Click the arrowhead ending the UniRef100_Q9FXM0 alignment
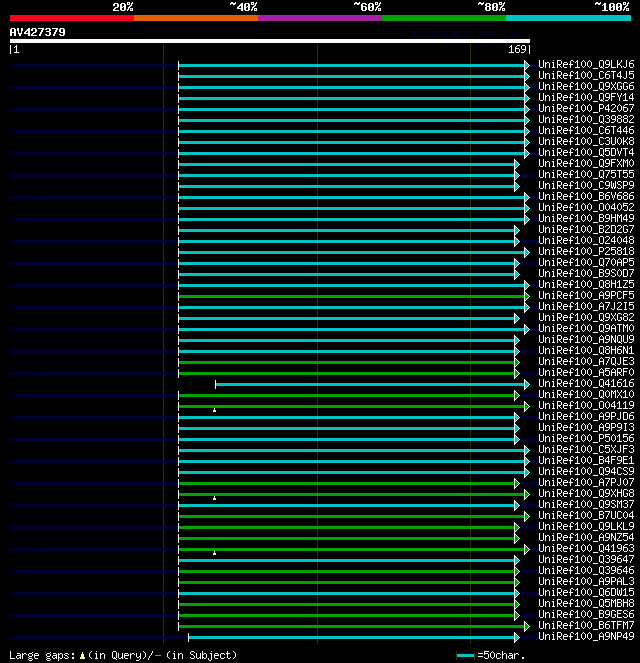This screenshot has height=663, width=640. [x=517, y=164]
